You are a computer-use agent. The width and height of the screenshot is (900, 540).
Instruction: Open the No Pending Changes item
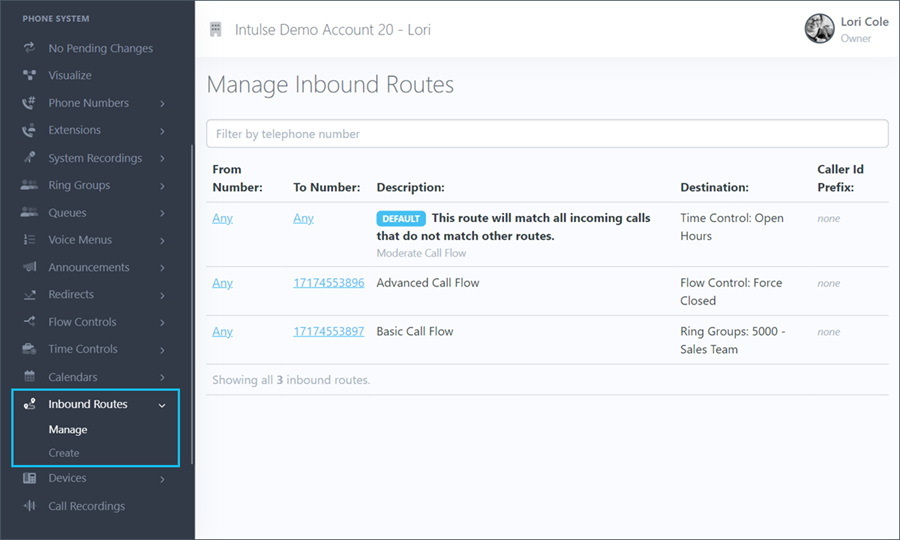tap(100, 48)
